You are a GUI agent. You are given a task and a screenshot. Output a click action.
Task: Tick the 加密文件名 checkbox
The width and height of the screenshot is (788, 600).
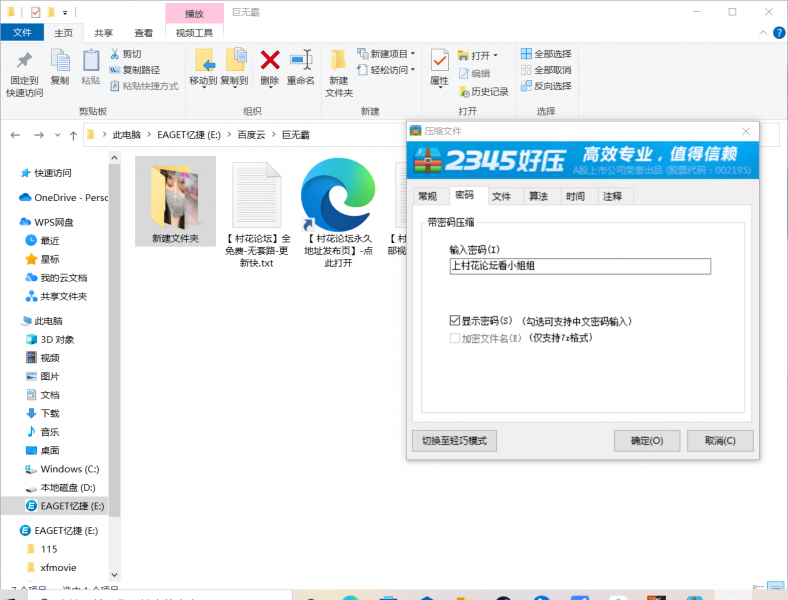click(455, 338)
